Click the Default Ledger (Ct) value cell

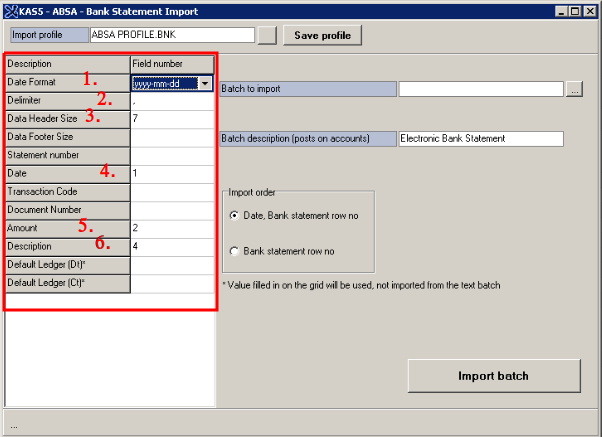(x=172, y=283)
